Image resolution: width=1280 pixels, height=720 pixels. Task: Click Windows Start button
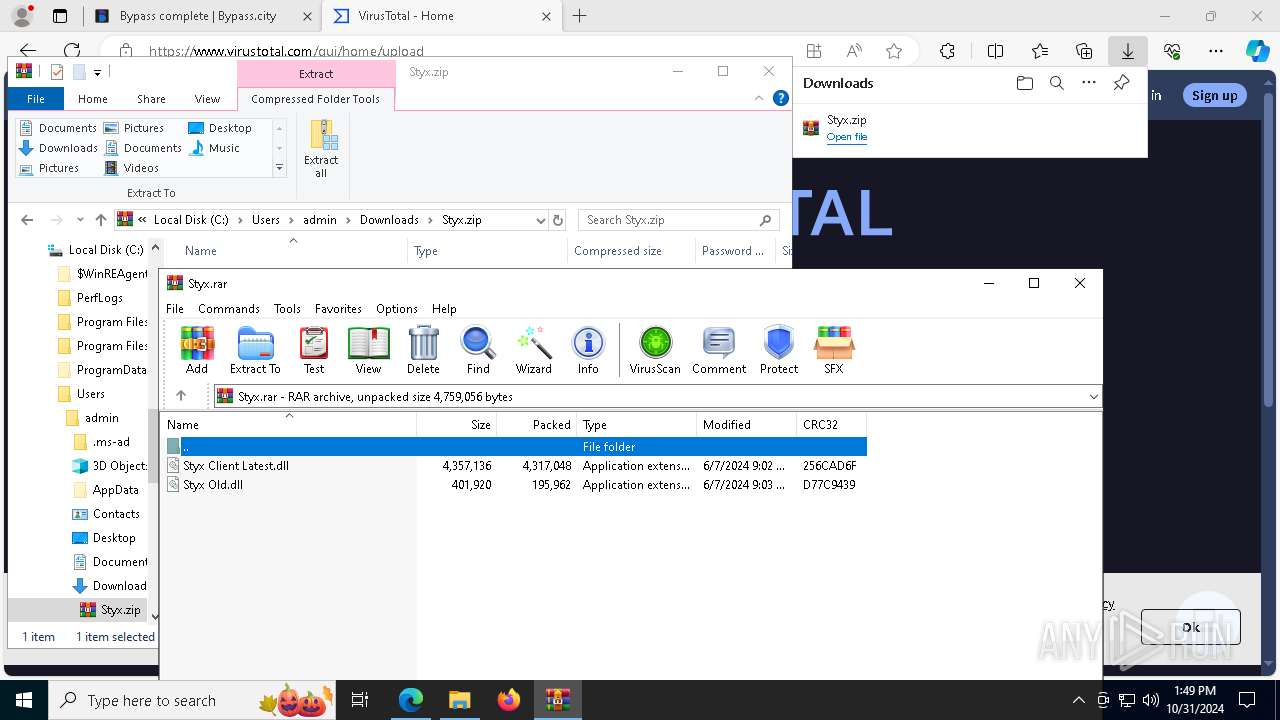click(x=24, y=700)
